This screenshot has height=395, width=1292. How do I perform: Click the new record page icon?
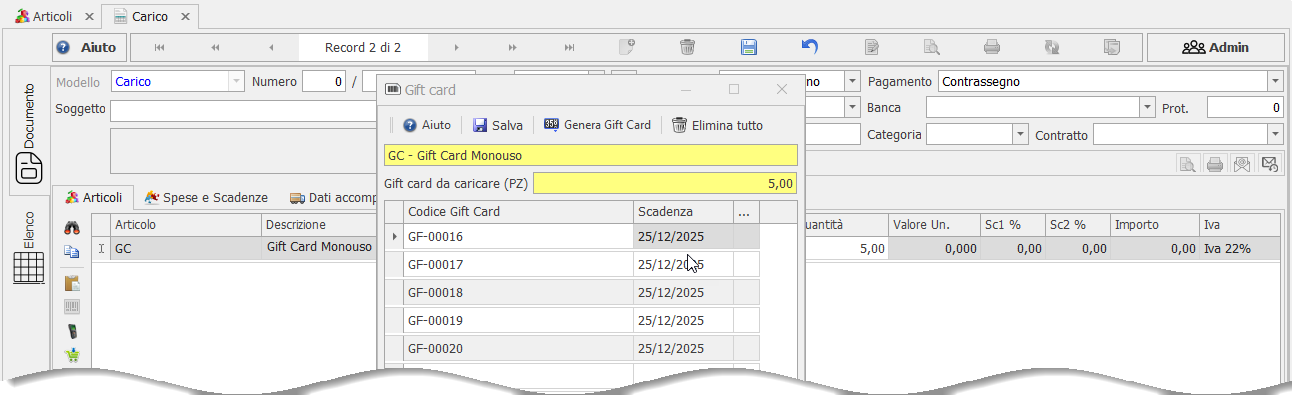[627, 47]
